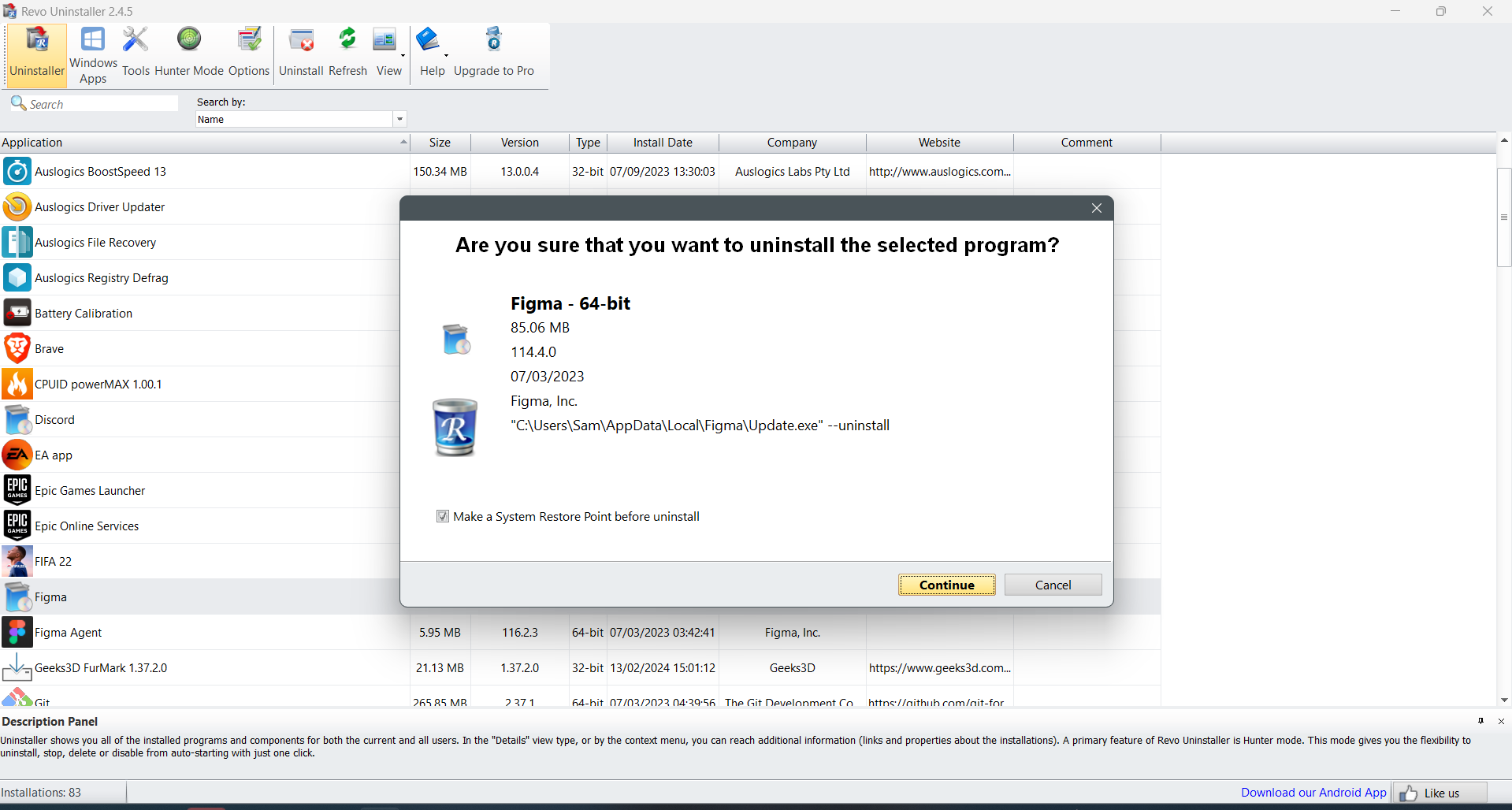
Task: Click the Installations: 83 status text
Action: [41, 793]
